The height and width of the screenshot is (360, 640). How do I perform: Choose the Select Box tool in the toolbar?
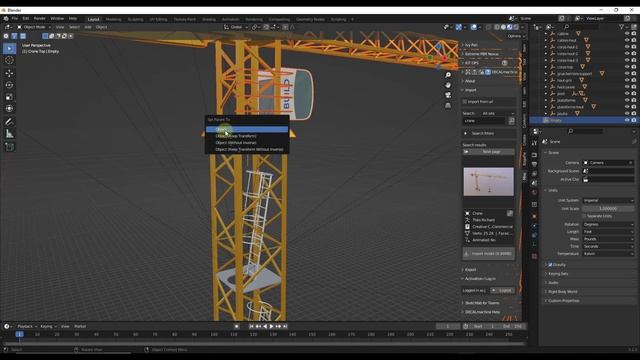(9, 49)
